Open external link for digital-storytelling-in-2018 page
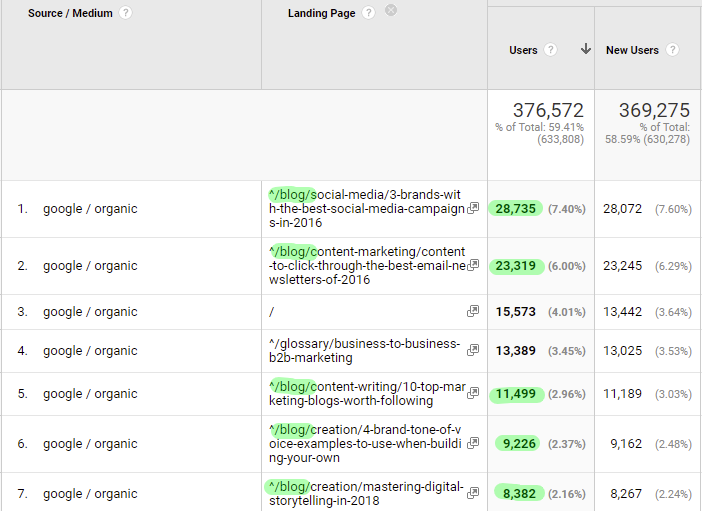 [473, 493]
